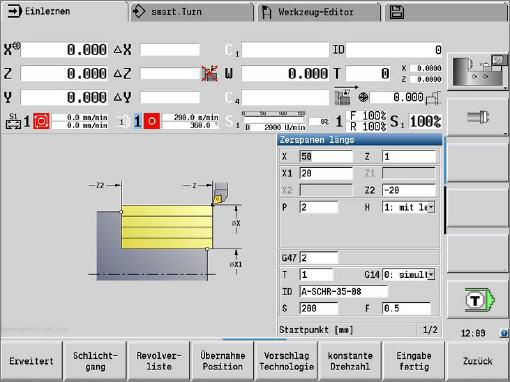Image resolution: width=510 pixels, height=382 pixels.
Task: Click the spindle load bar scale
Action: tap(273, 116)
